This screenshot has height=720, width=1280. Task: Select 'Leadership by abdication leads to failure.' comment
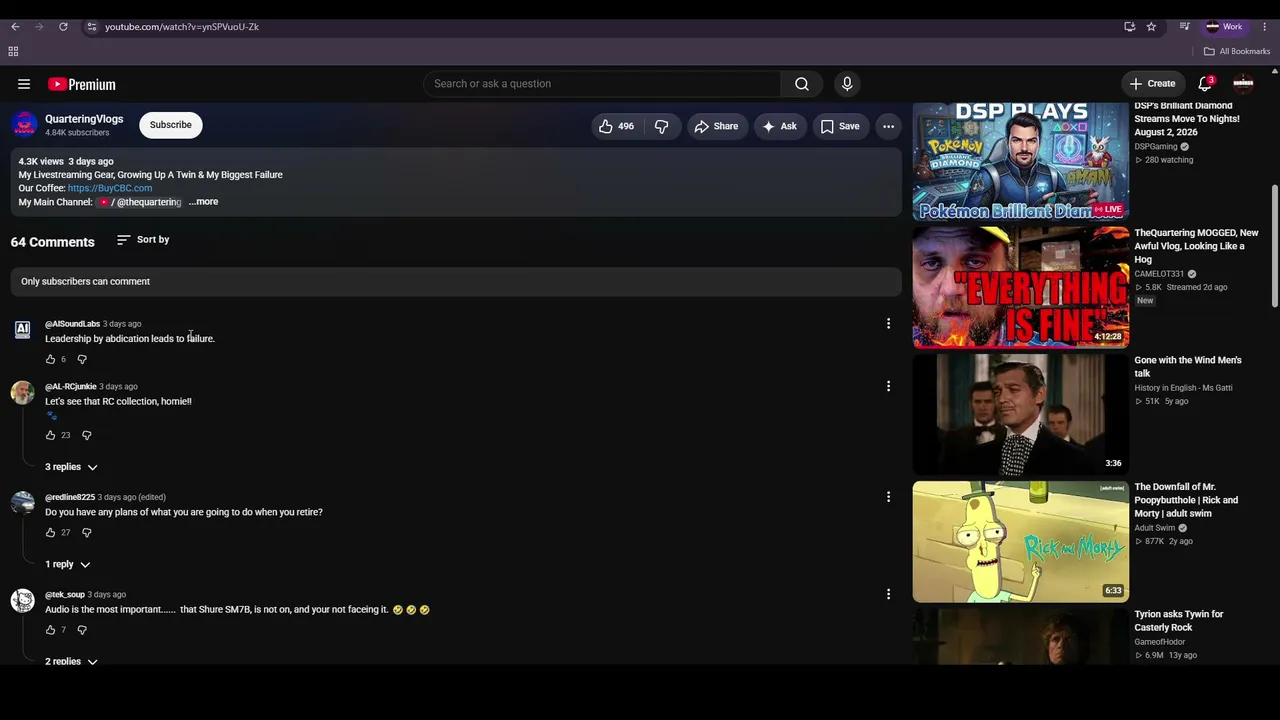[x=130, y=339]
